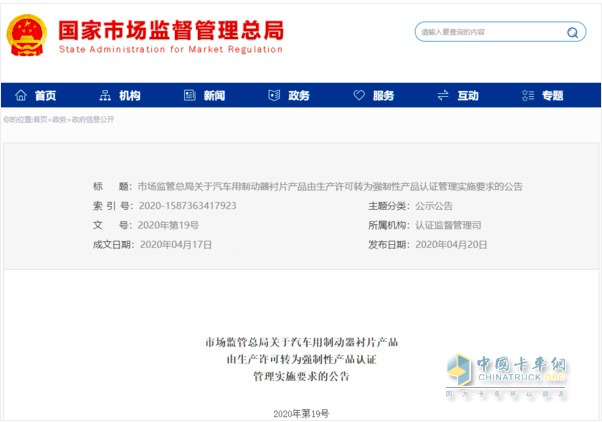Click the organization chart icon beside 机构
Screen dimensions: 602x422
(105, 96)
